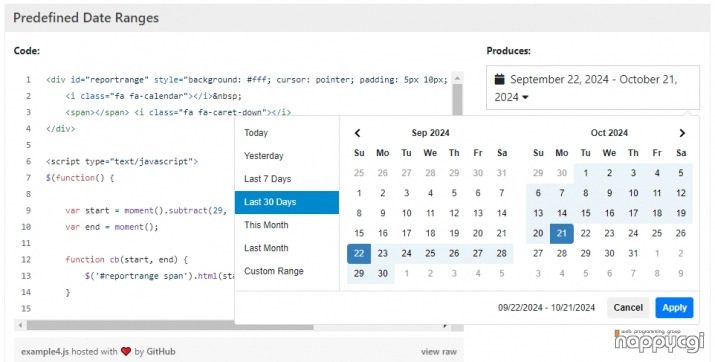715x362 pixels.
Task: Open the caret beside September 22 range
Action: coord(525,98)
